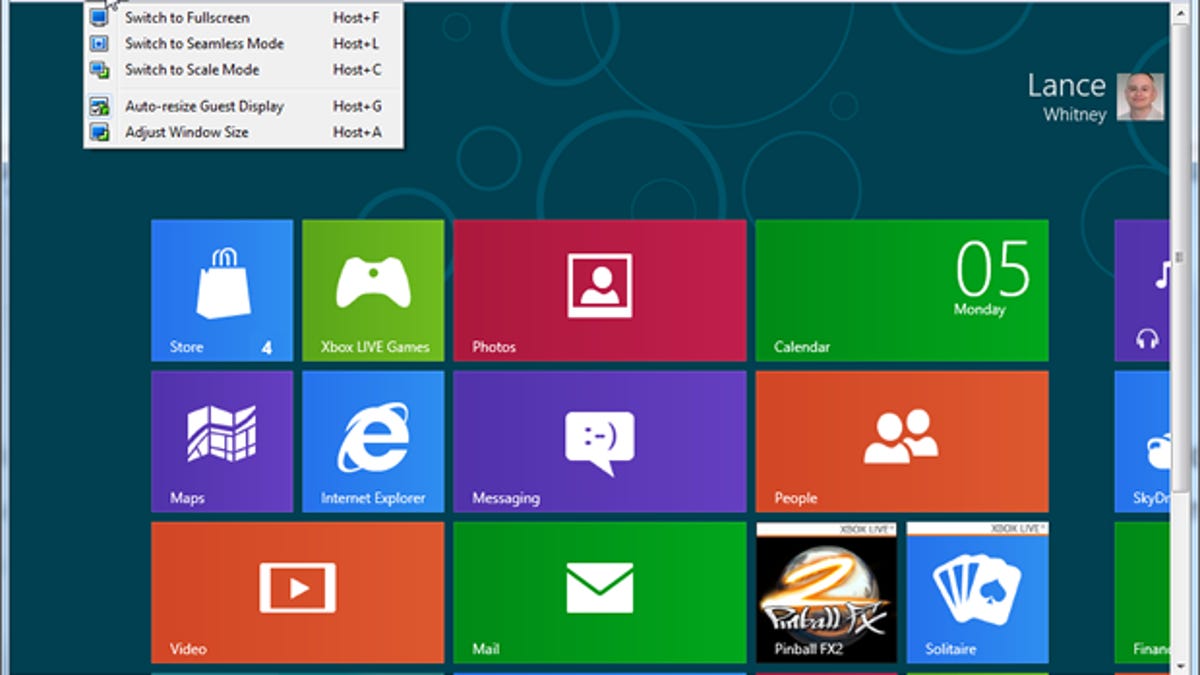The width and height of the screenshot is (1200, 675).
Task: Select Switch to Fullscreen menu item
Action: tap(187, 18)
